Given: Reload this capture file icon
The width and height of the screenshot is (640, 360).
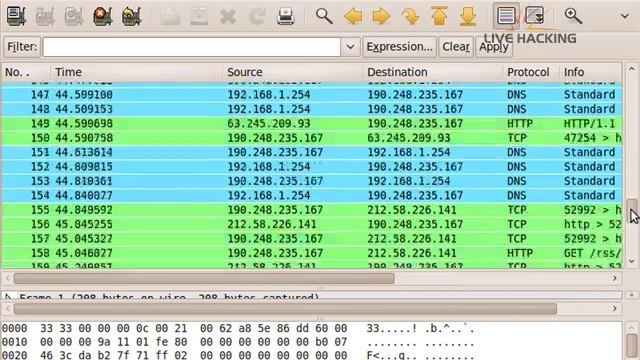Looking at the screenshot, I should click(257, 16).
